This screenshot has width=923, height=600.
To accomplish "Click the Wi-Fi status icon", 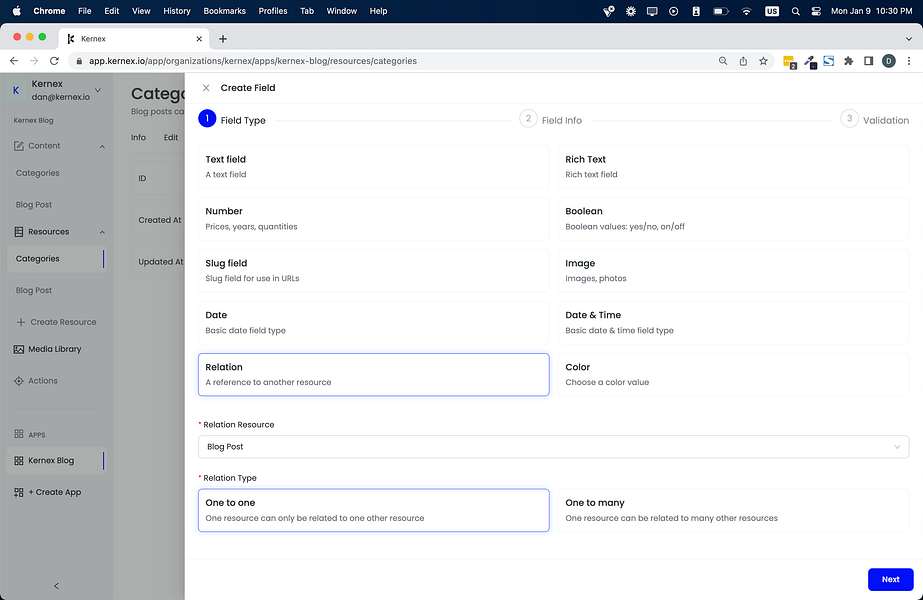I will [x=746, y=11].
